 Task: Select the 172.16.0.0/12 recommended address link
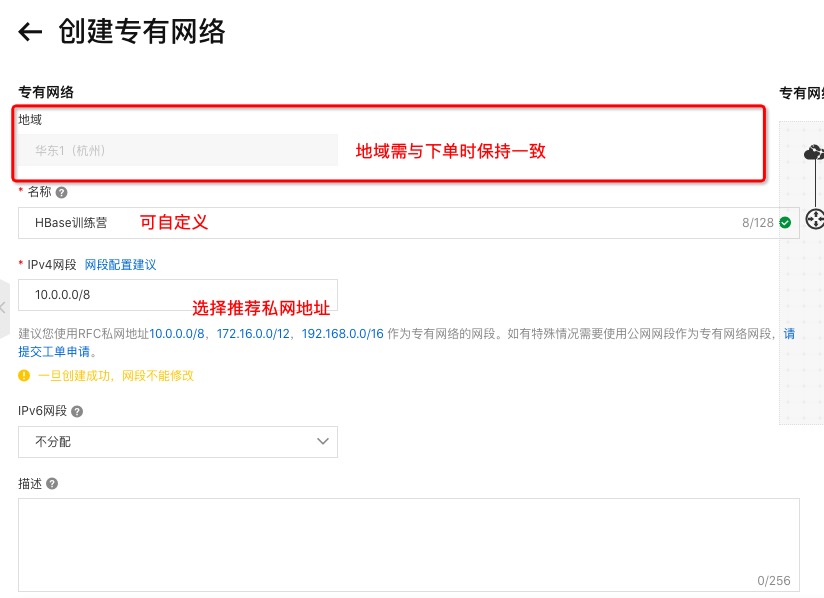[x=253, y=334]
